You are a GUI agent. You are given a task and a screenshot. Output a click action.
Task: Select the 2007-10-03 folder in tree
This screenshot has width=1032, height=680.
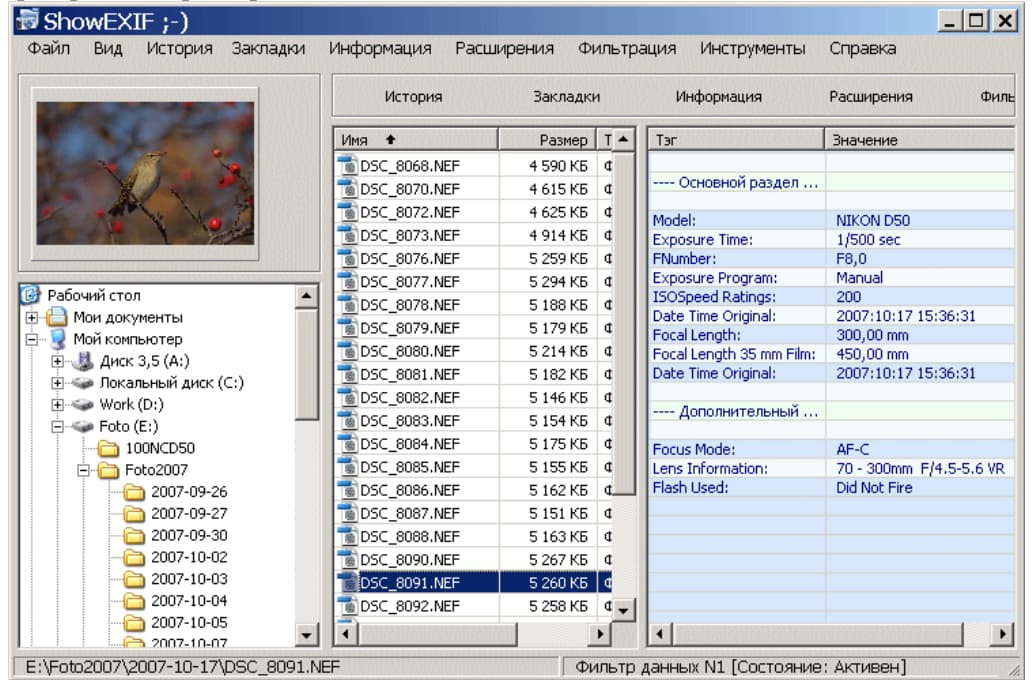188,579
